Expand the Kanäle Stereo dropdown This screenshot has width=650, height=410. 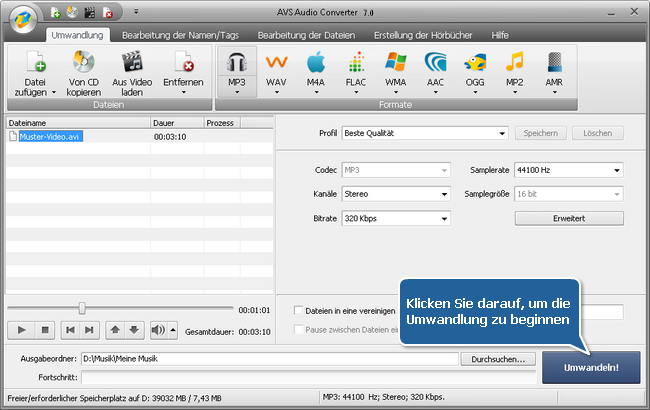[x=395, y=194]
